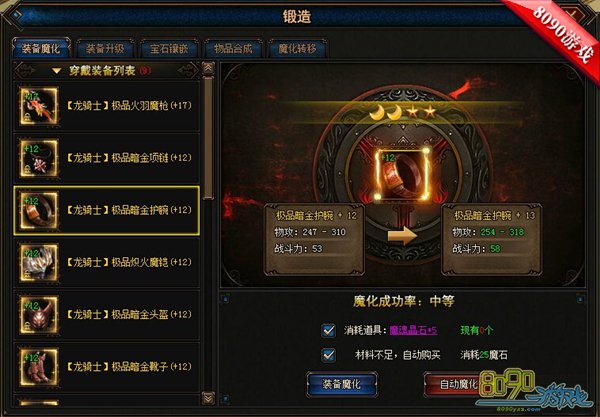Viewport: 600px width, 417px height.
Task: Open the 魔化转移 tab
Action: (297, 49)
